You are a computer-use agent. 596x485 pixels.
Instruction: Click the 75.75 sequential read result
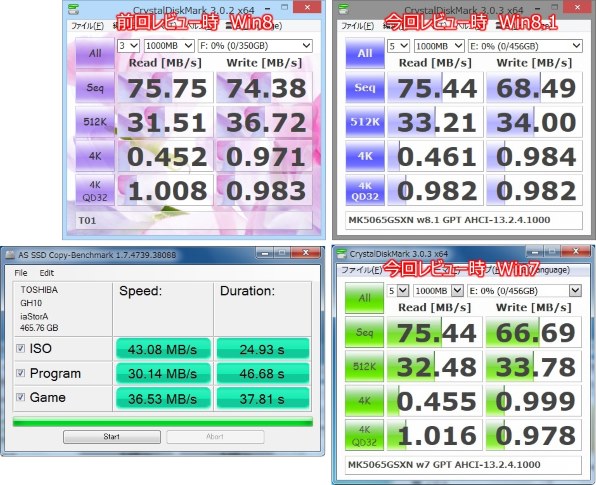pos(166,88)
